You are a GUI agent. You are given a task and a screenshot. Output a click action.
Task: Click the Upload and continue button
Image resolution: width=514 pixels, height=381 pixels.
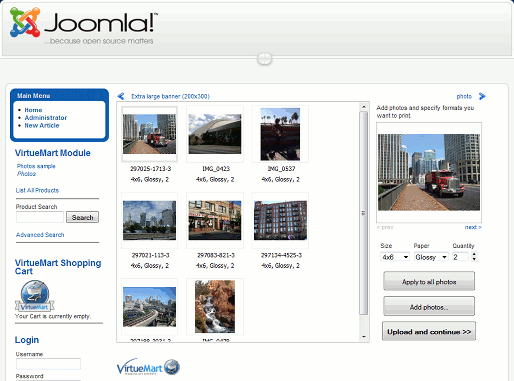(x=429, y=332)
